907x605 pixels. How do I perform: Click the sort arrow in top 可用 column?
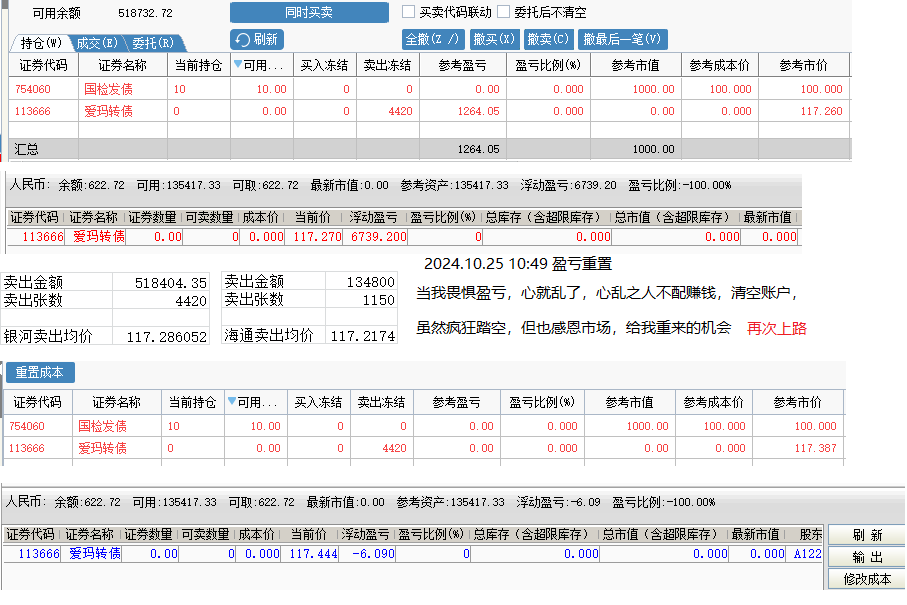pyautogui.click(x=237, y=65)
